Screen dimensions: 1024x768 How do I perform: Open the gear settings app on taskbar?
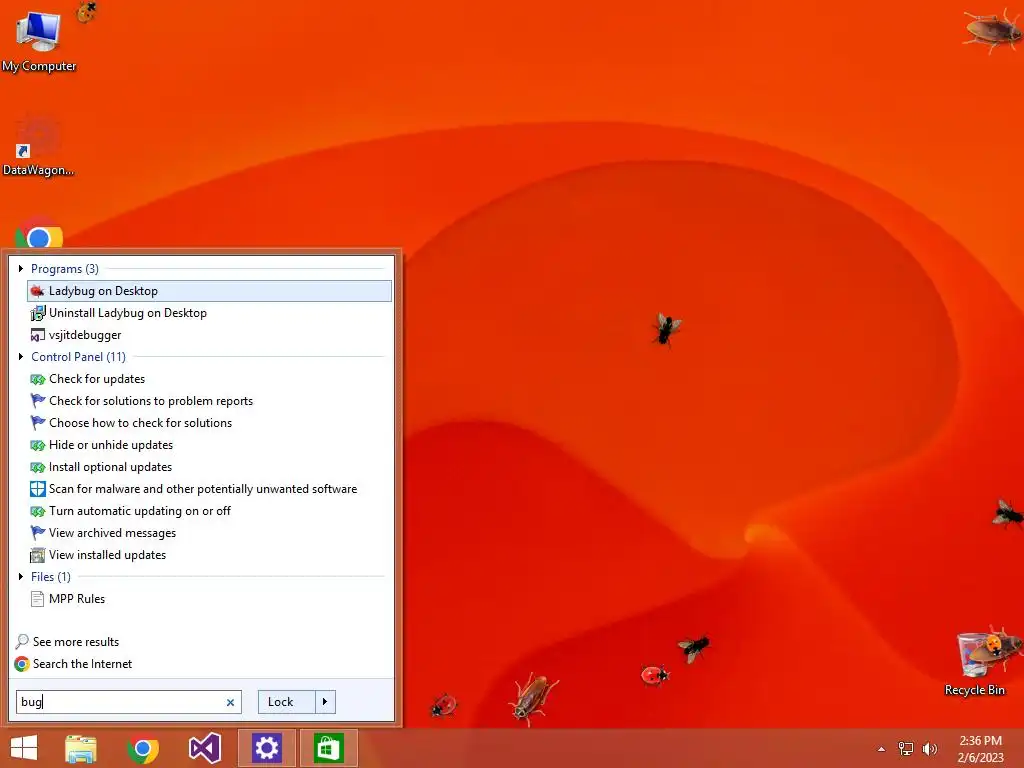[x=266, y=748]
